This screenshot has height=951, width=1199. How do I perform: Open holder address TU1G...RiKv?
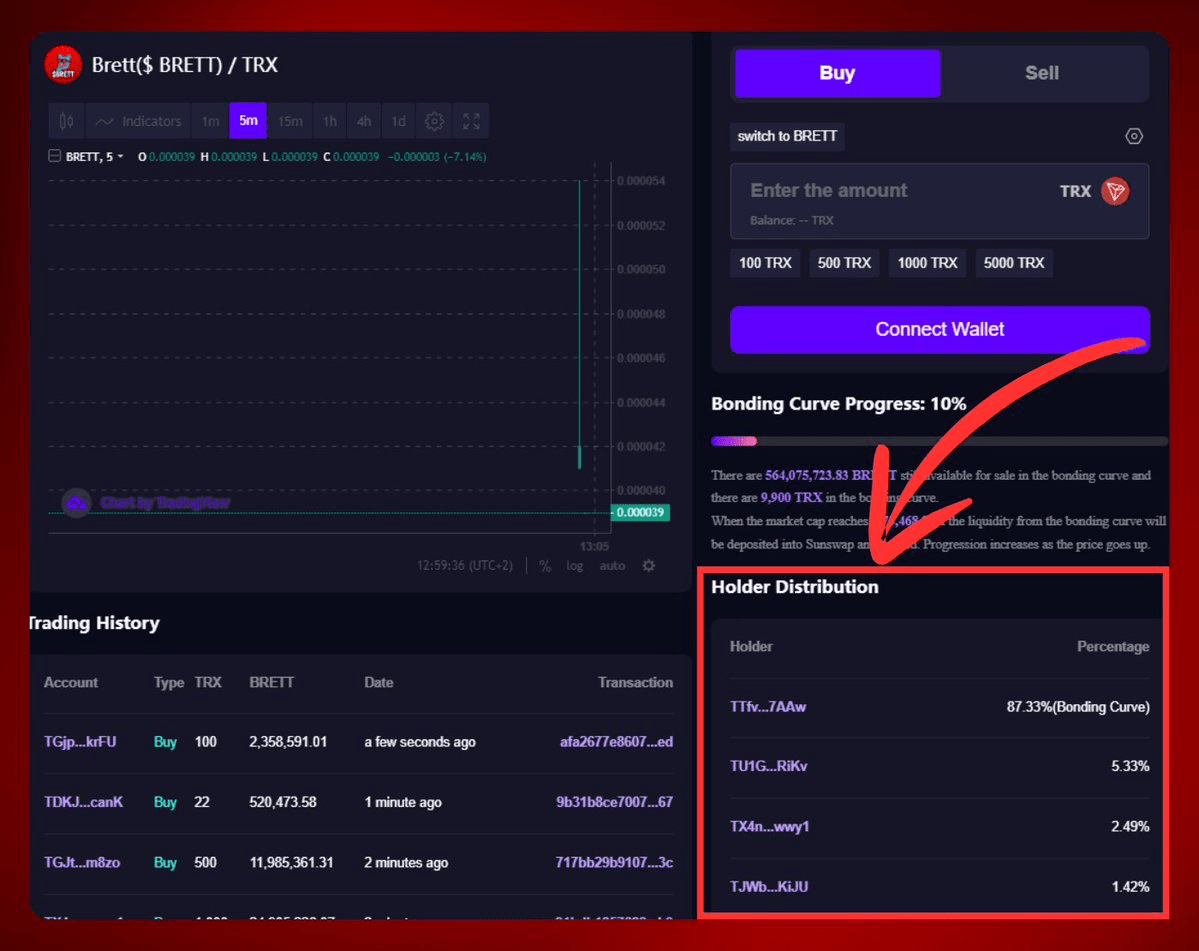768,766
